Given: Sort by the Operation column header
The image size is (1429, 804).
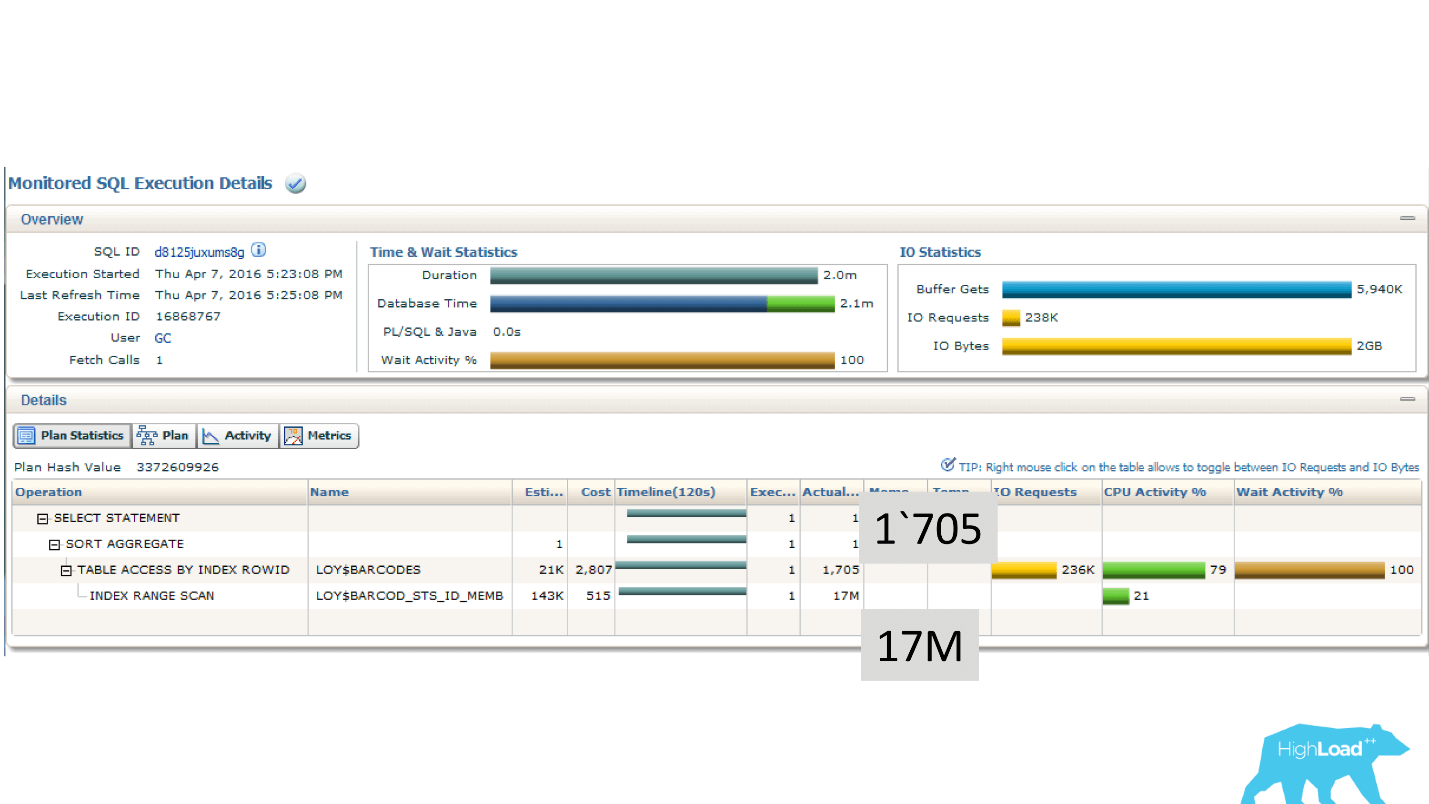Looking at the screenshot, I should tap(160, 492).
